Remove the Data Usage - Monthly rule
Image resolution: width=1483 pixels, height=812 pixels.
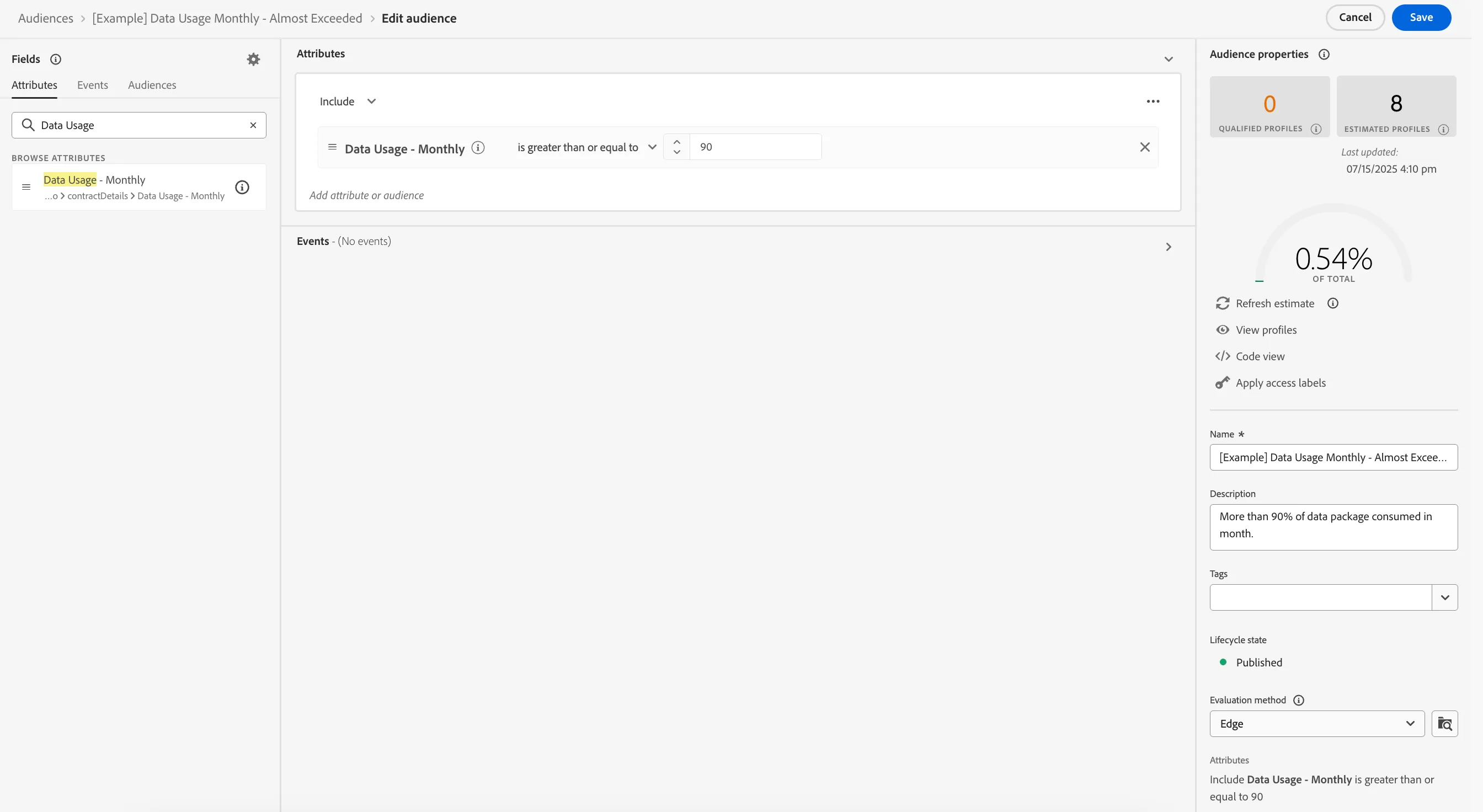coord(1144,147)
